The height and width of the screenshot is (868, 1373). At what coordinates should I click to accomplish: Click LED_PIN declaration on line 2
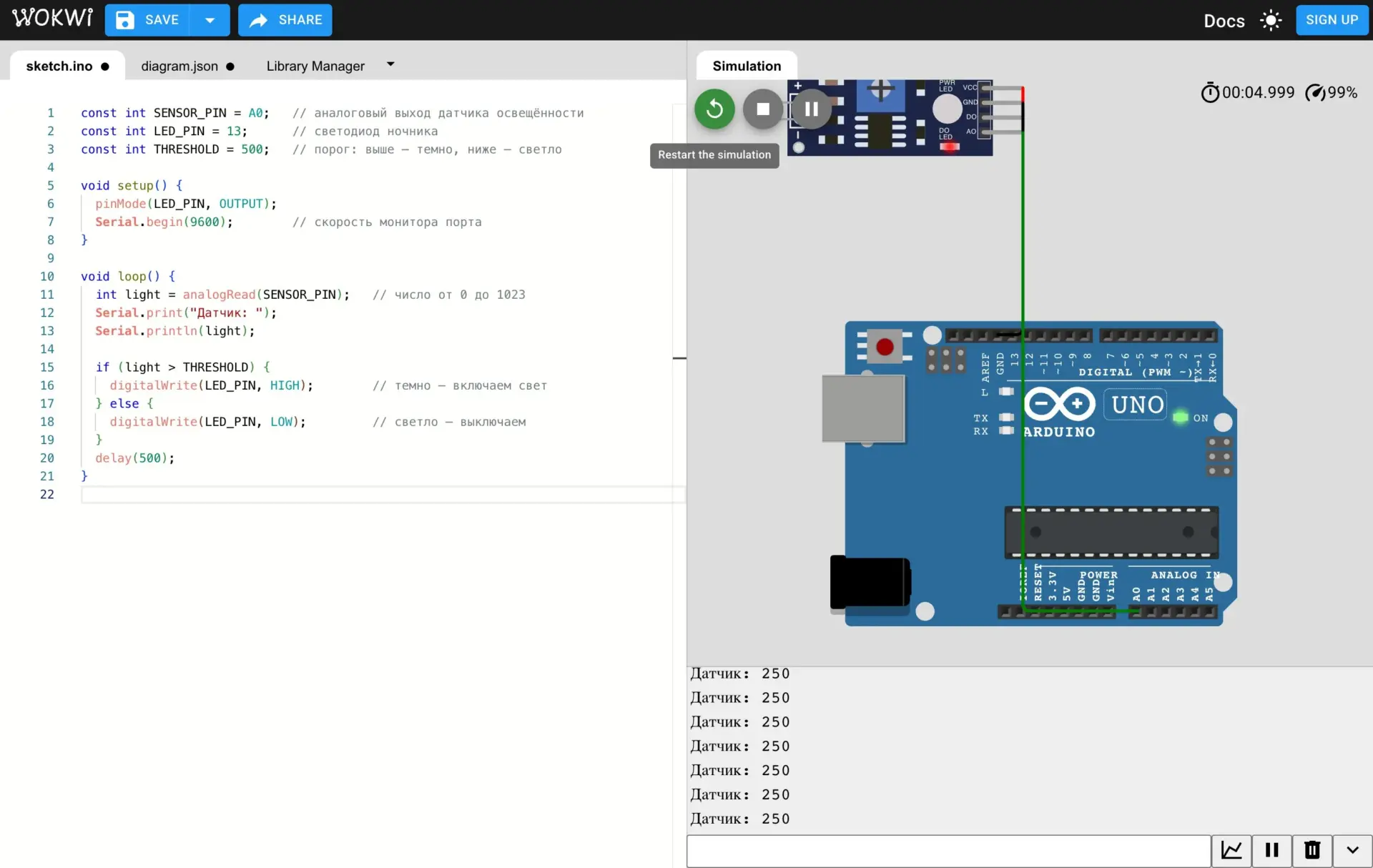pyautogui.click(x=164, y=131)
